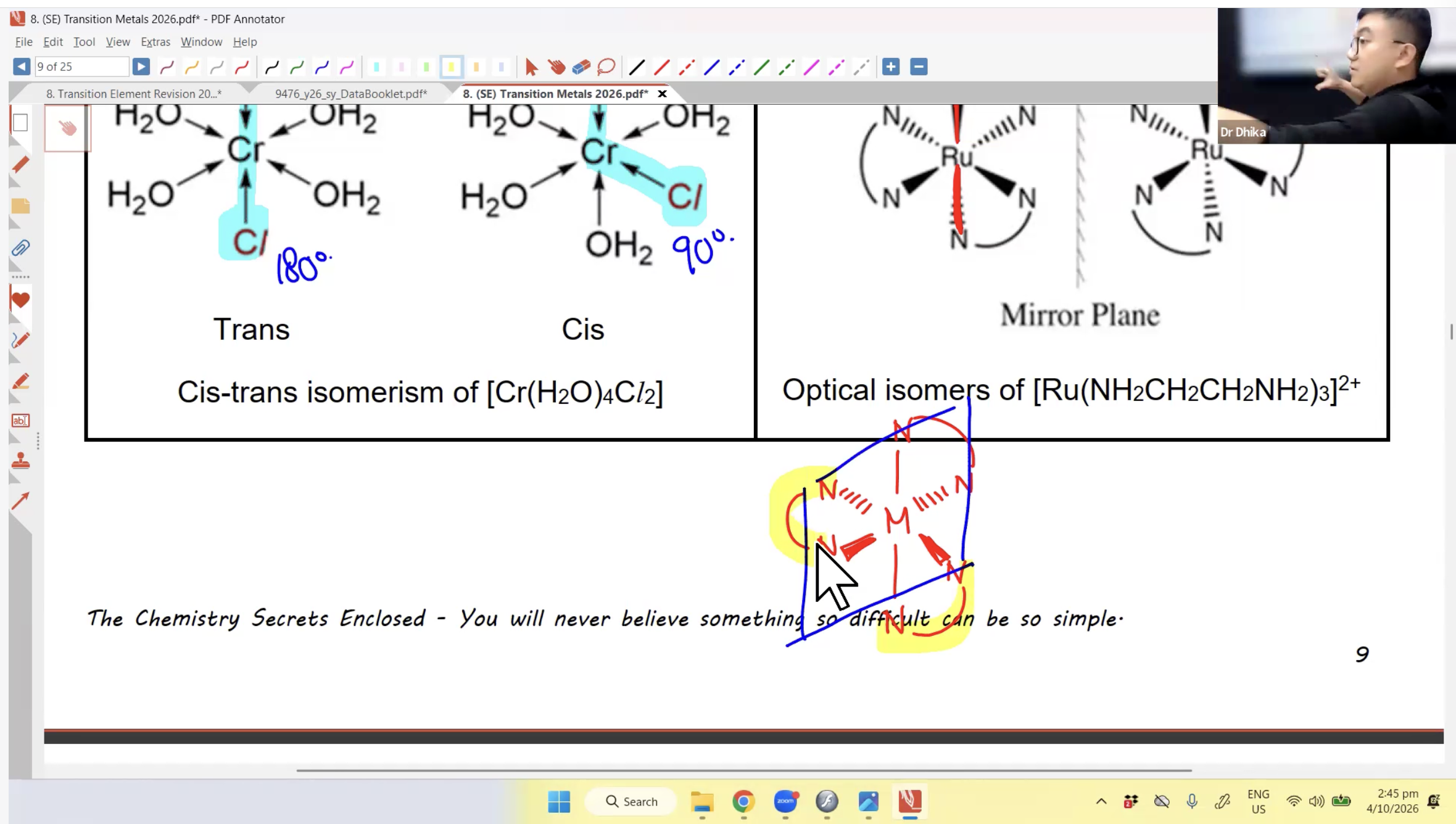This screenshot has width=1456, height=824.
Task: Select the Pan hand tool in toolbar
Action: pyautogui.click(x=556, y=67)
